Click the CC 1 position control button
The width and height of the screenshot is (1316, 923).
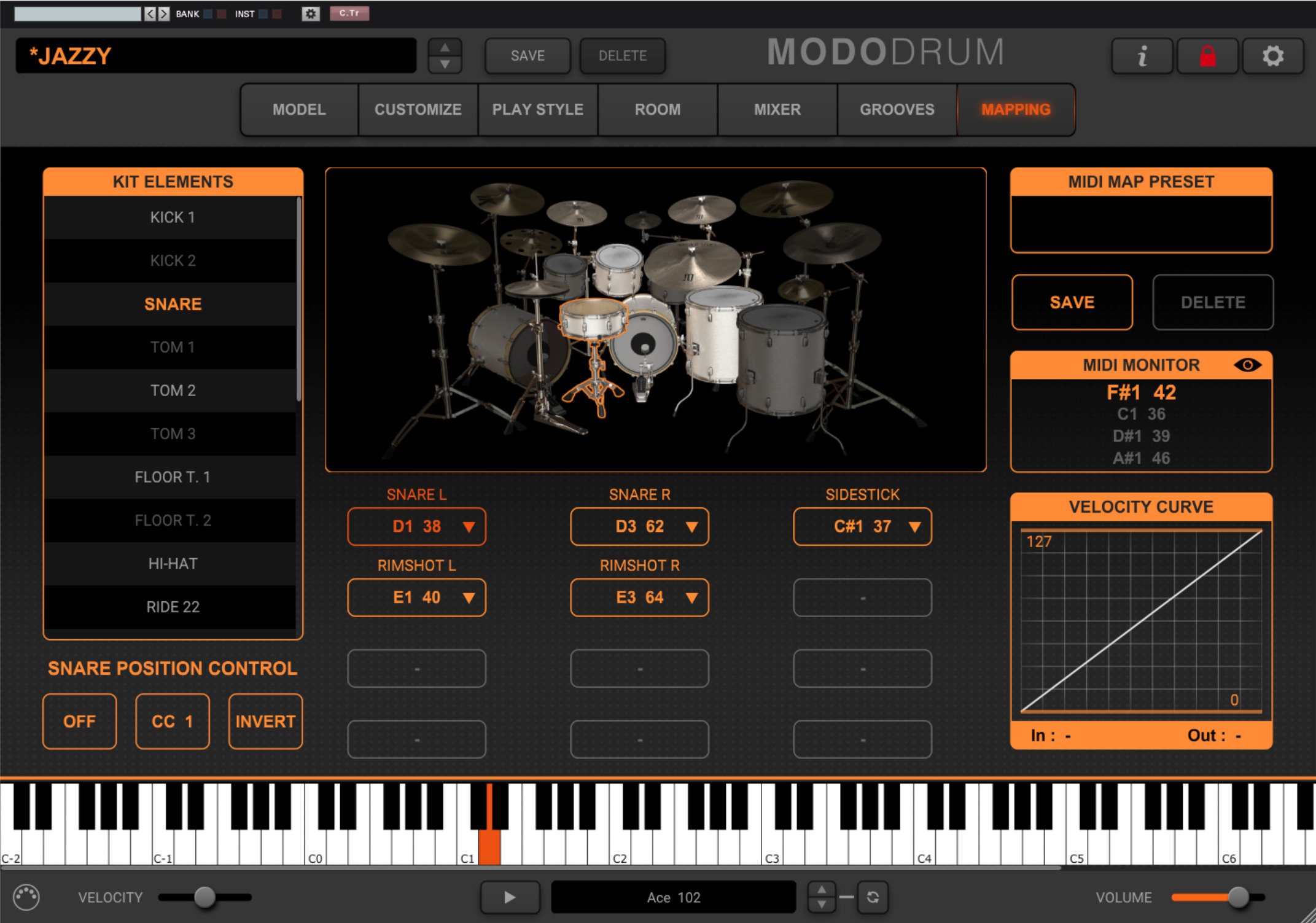(x=173, y=721)
